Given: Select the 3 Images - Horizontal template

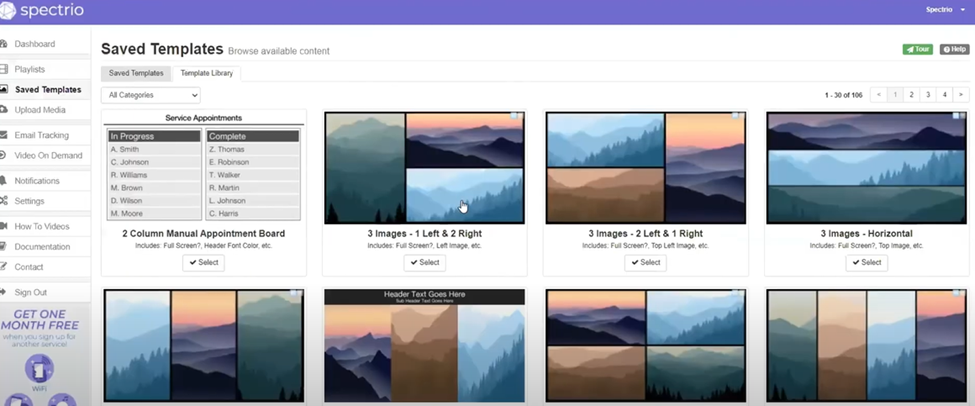Looking at the screenshot, I should tap(866, 262).
